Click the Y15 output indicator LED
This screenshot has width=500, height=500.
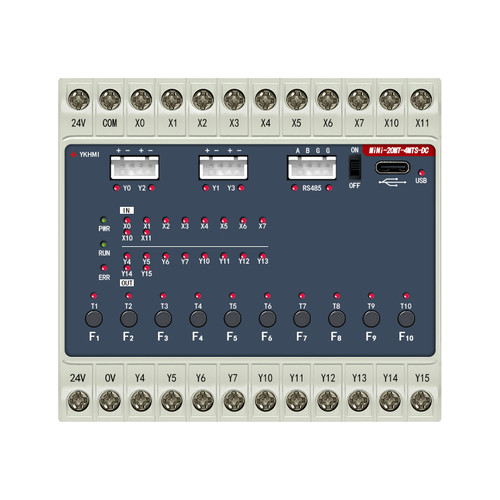coord(146,268)
